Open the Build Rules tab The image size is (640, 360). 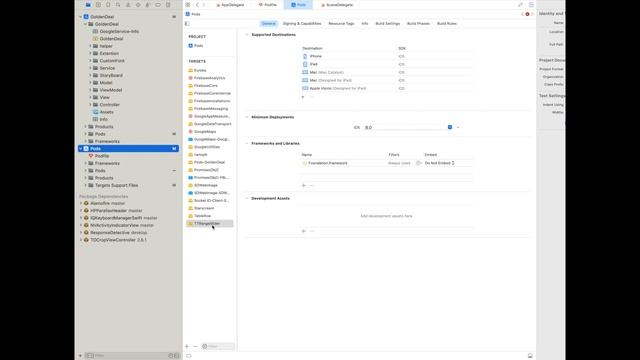tap(447, 24)
